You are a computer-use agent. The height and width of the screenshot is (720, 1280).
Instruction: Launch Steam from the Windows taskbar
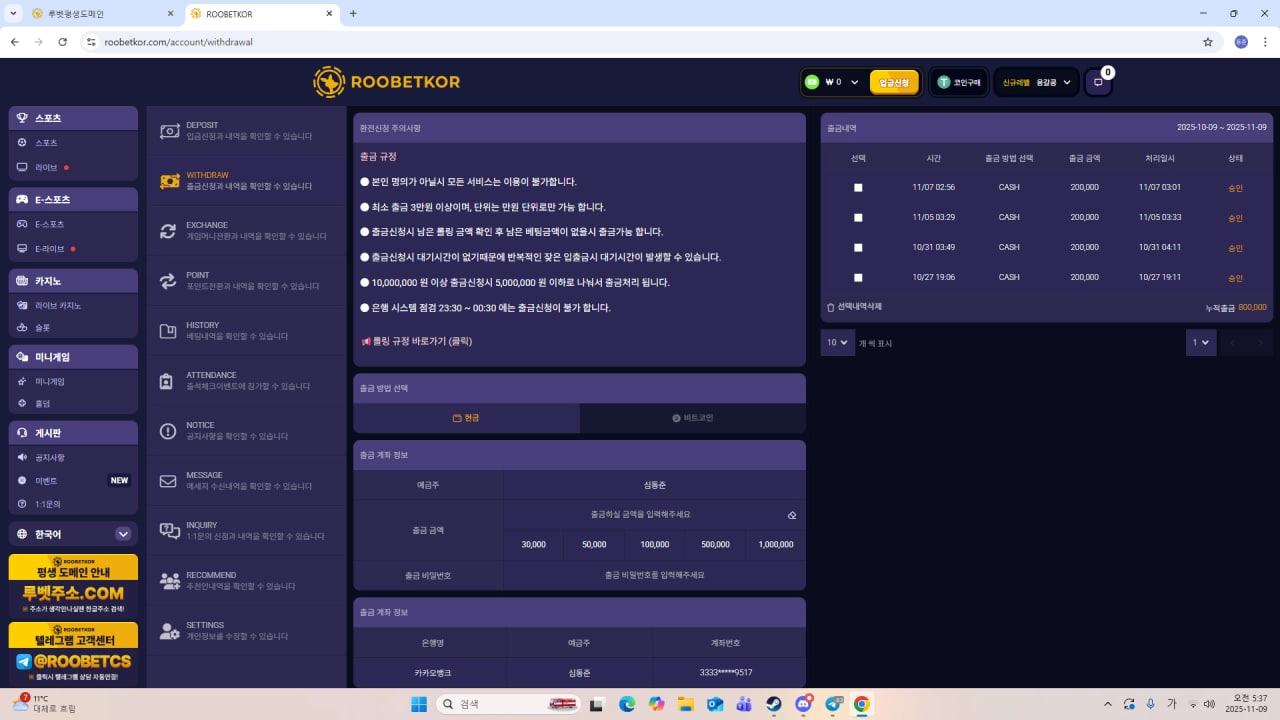tap(774, 704)
